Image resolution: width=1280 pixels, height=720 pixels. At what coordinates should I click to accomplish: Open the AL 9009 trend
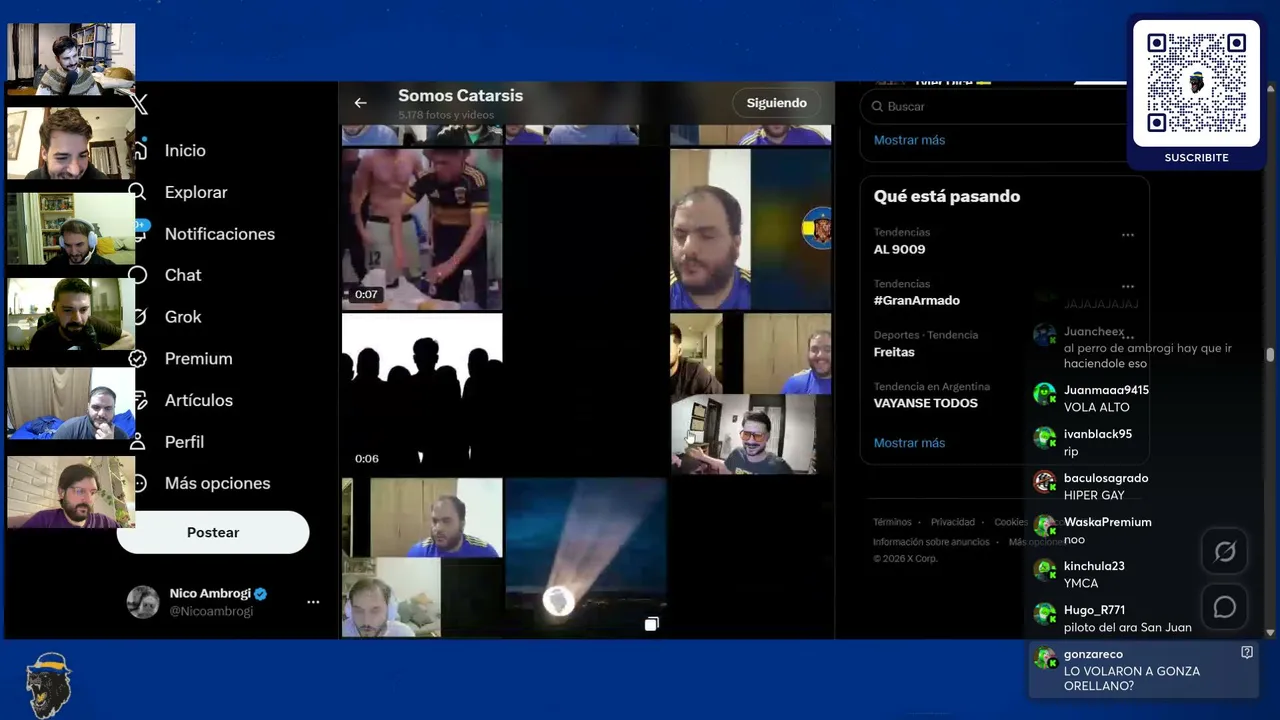pyautogui.click(x=900, y=249)
